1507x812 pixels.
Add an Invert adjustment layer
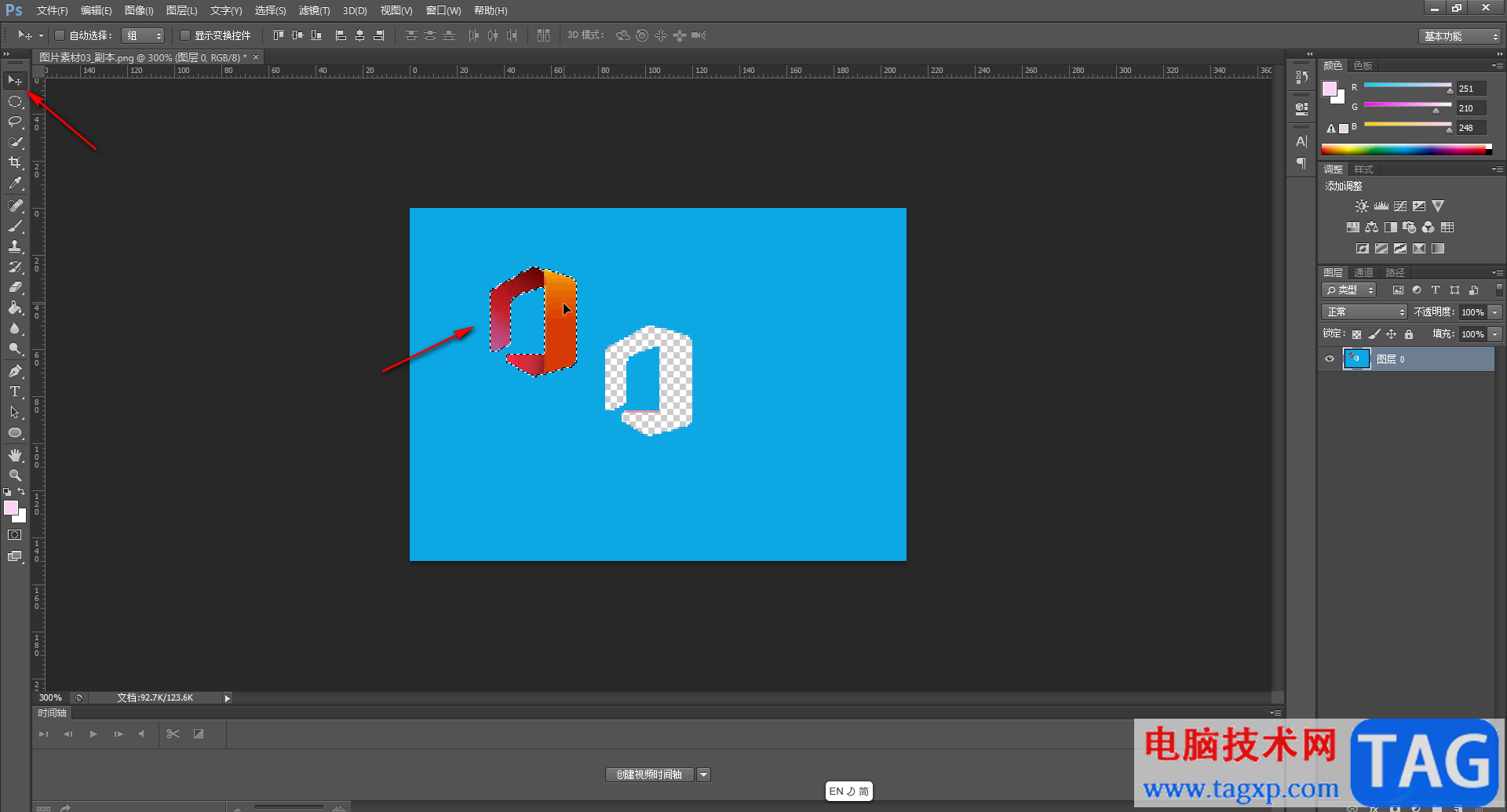click(x=1363, y=249)
